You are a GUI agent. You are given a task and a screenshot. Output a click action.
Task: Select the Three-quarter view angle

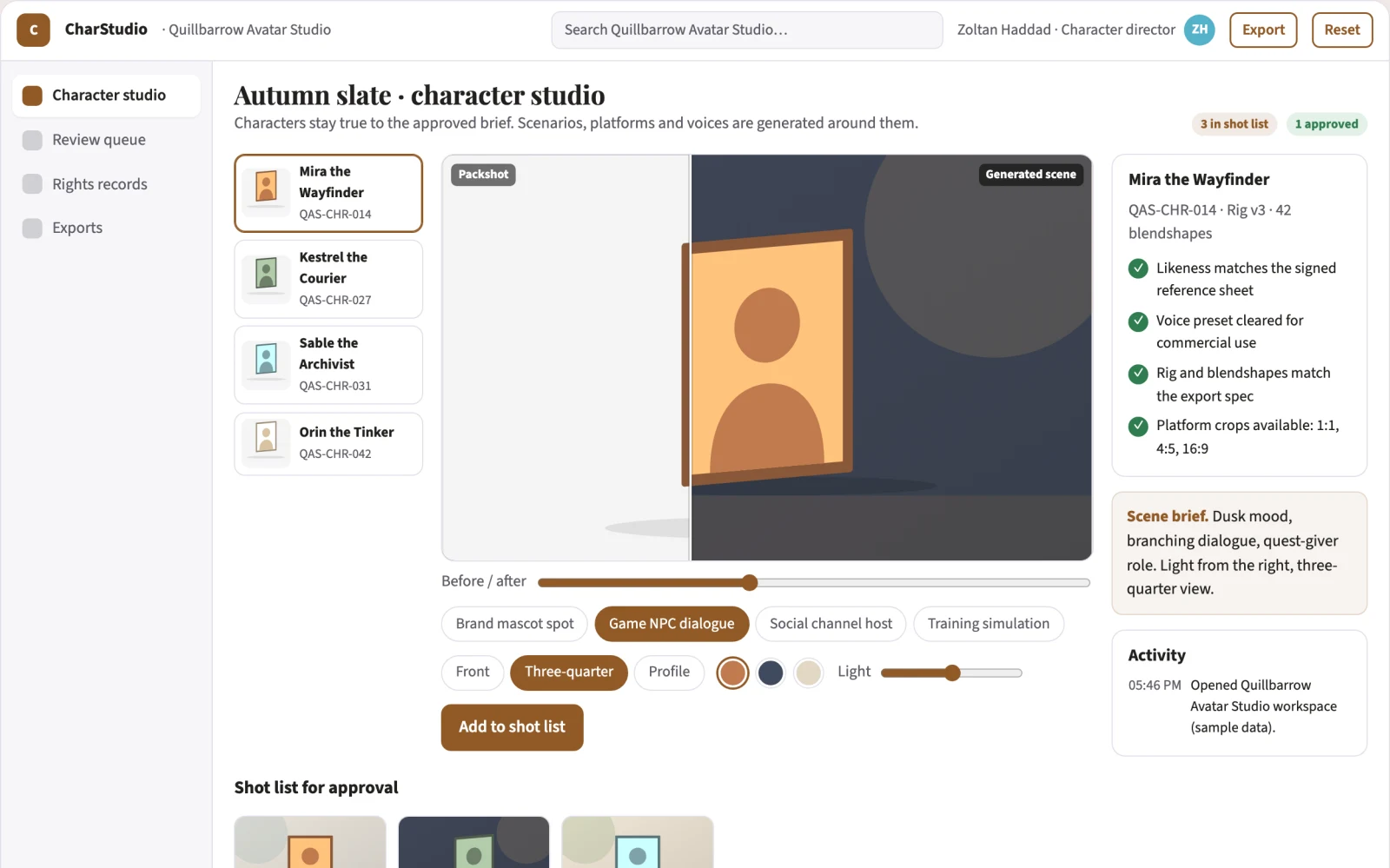[x=569, y=673]
